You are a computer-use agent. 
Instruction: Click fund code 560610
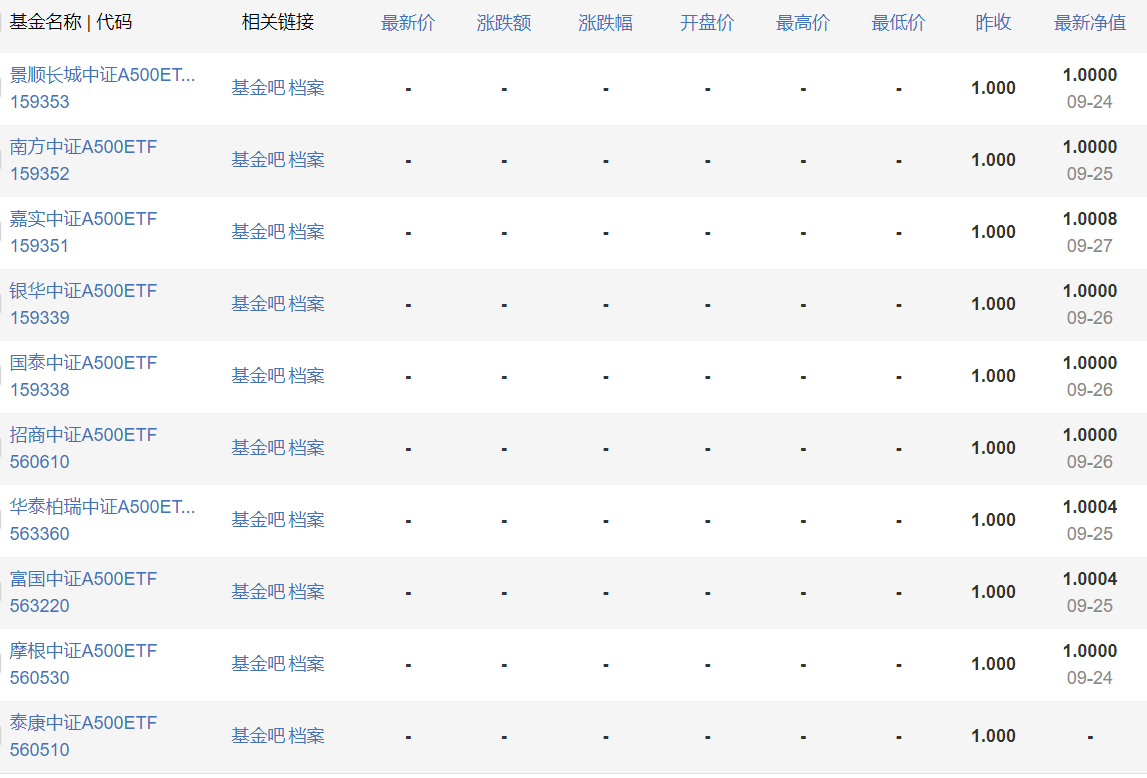point(40,462)
